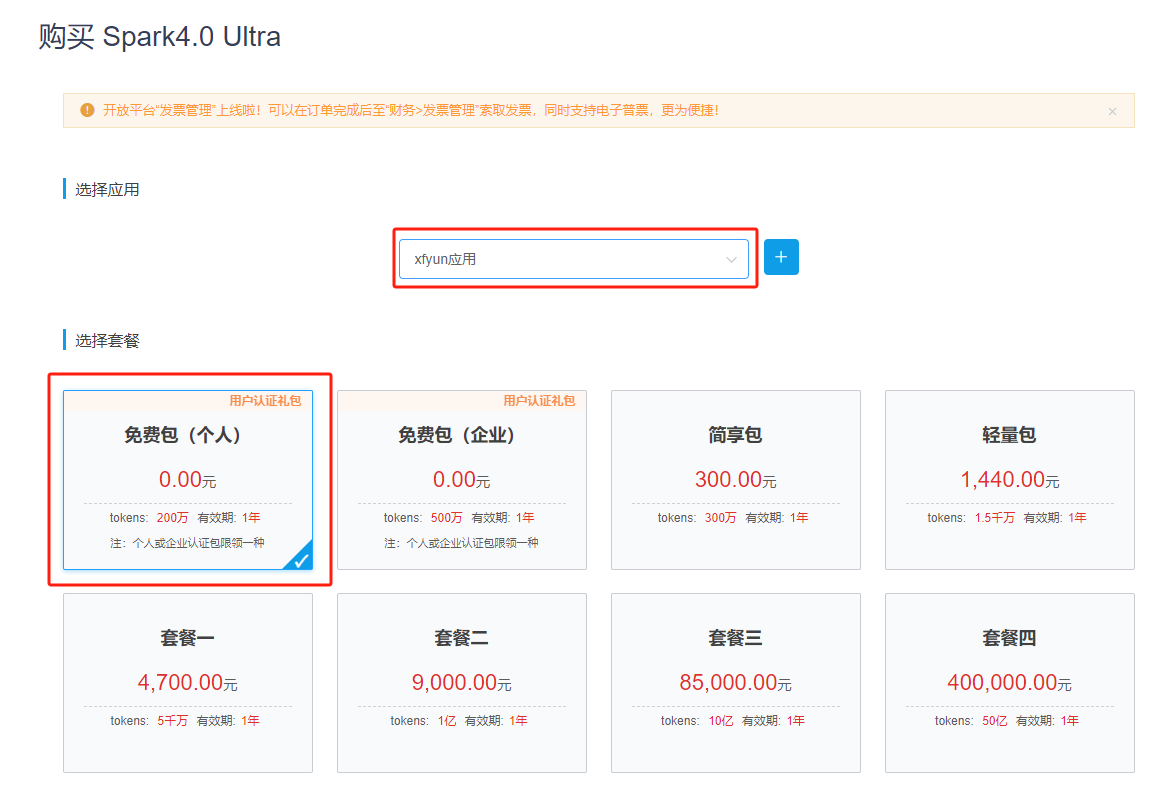1164x788 pixels.
Task: Click the orange warning icon in banner
Action: click(x=87, y=110)
